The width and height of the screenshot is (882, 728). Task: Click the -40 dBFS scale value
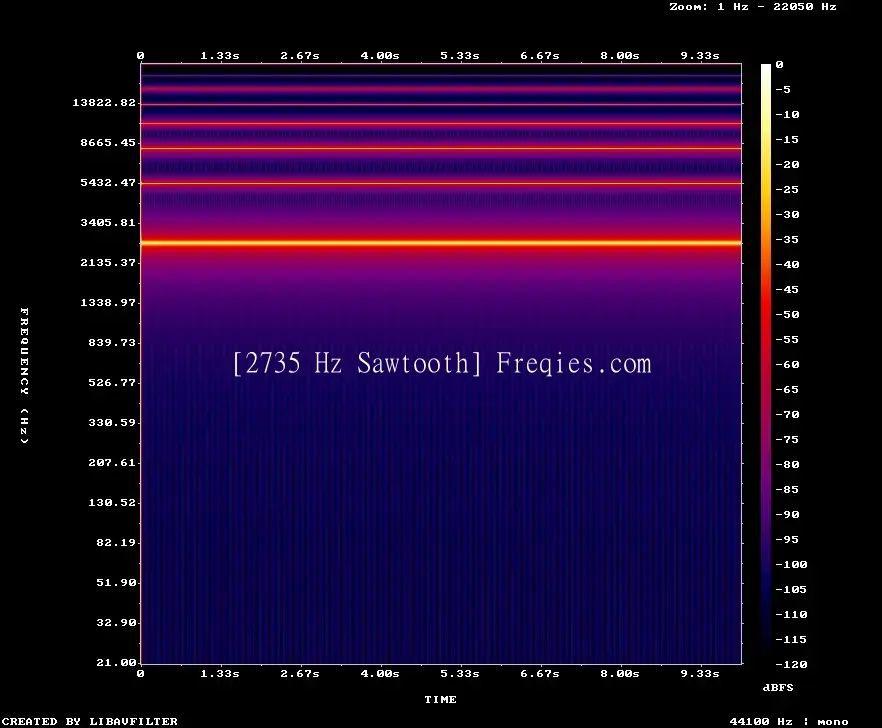[787, 264]
